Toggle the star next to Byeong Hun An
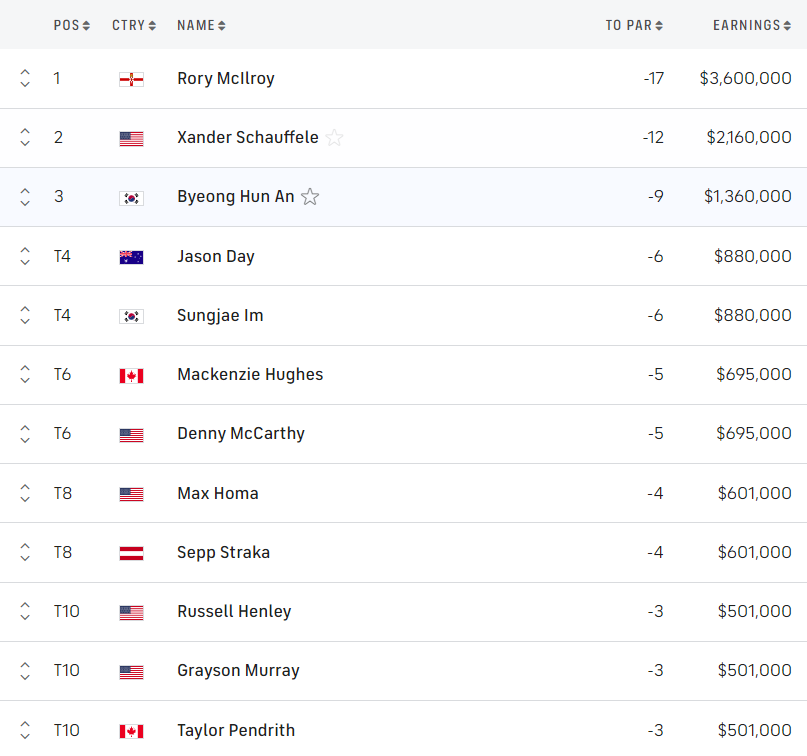 (310, 197)
